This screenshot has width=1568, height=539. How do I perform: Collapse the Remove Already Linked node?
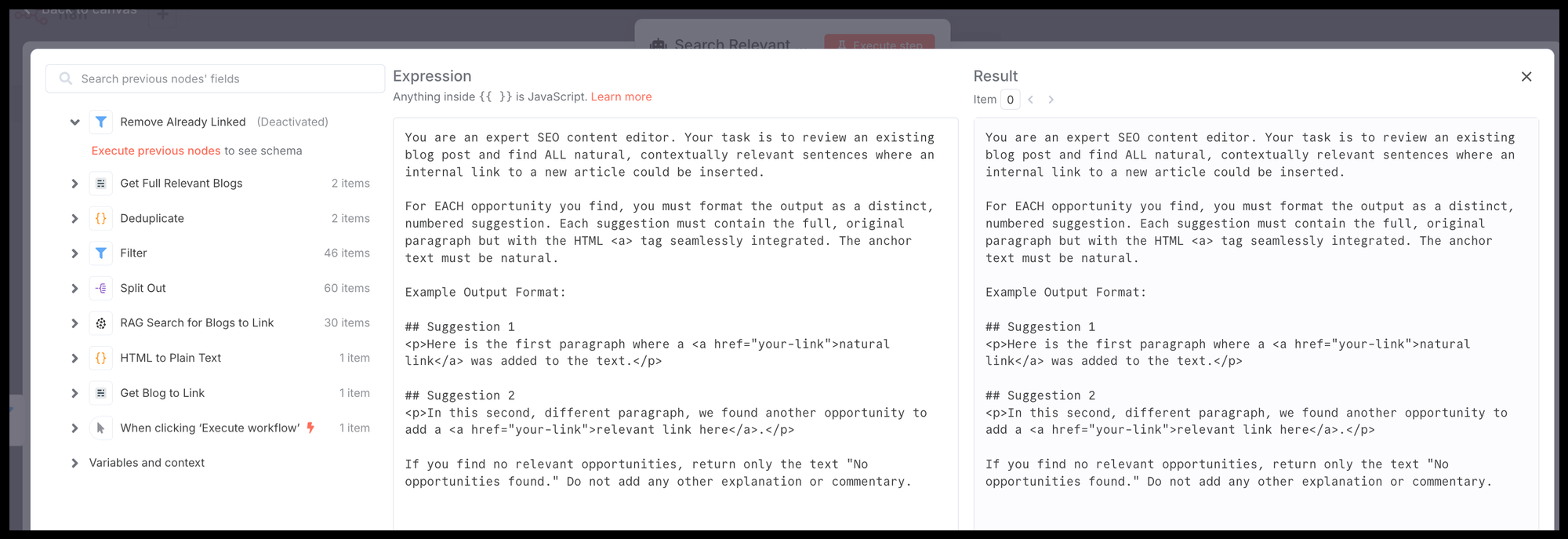(74, 122)
